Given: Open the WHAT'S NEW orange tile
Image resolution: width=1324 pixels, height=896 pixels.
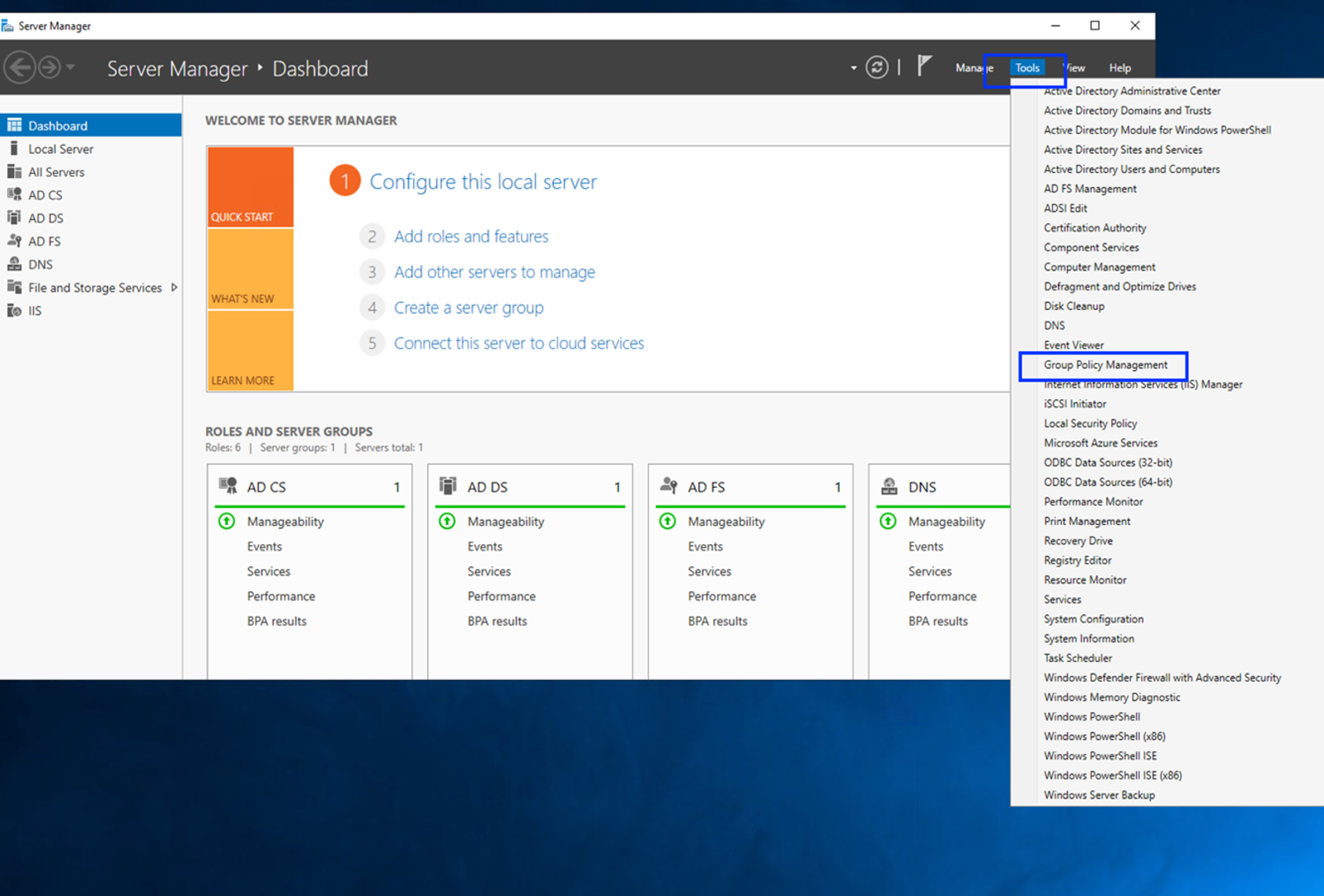Looking at the screenshot, I should coord(251,270).
